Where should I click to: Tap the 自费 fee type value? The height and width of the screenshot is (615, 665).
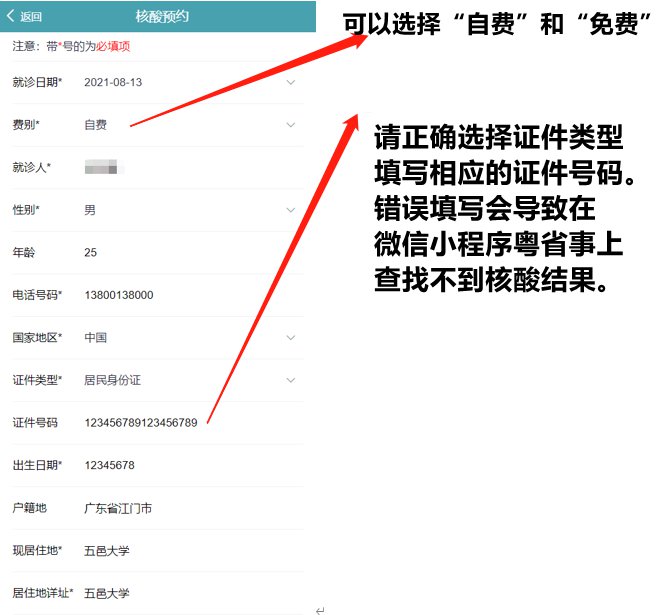click(x=96, y=125)
